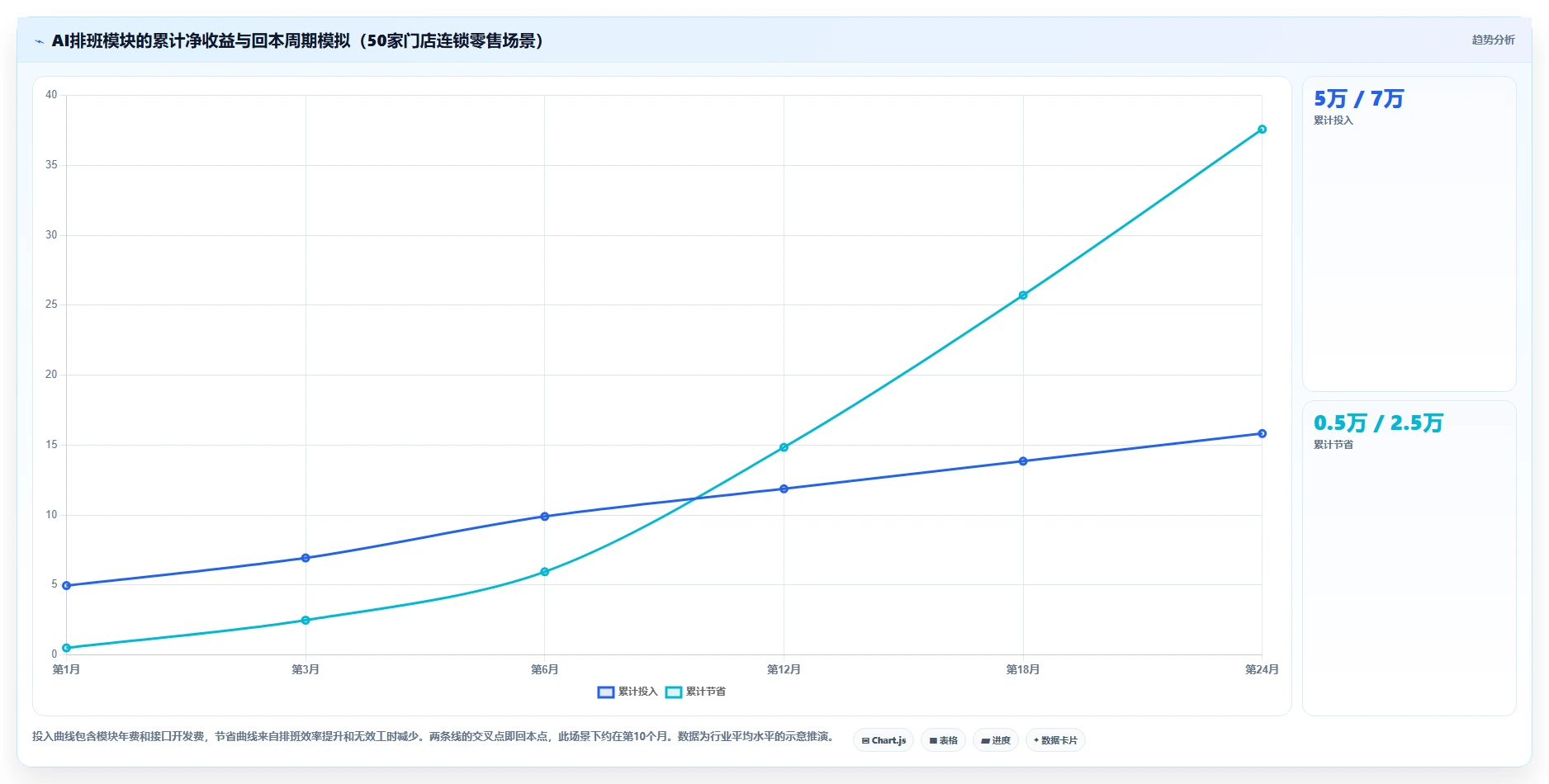The height and width of the screenshot is (784, 1549).
Task: Click the 累计节省 point at 第24月
Action: pyautogui.click(x=1262, y=130)
